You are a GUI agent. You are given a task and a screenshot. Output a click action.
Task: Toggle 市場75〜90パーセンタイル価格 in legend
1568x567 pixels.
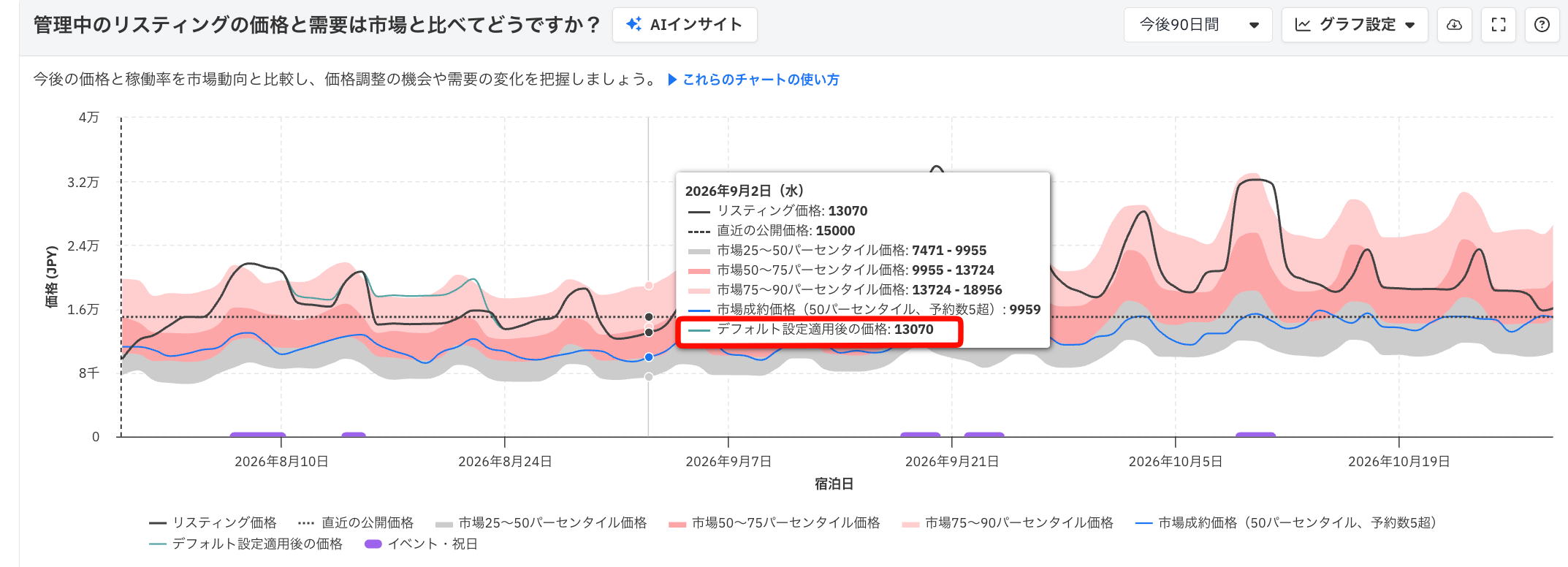(1008, 522)
